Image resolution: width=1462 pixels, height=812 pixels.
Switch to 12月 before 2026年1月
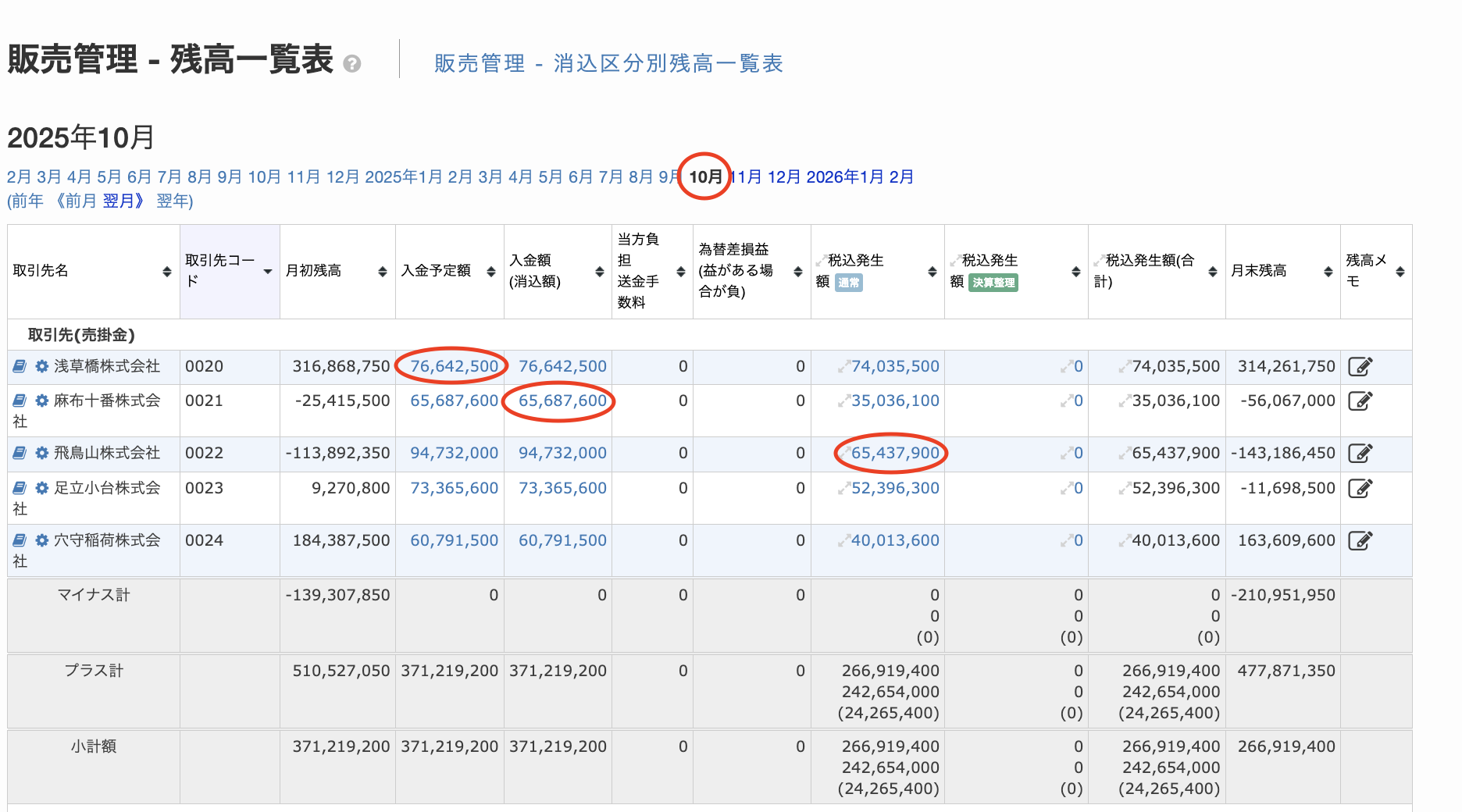(x=784, y=177)
